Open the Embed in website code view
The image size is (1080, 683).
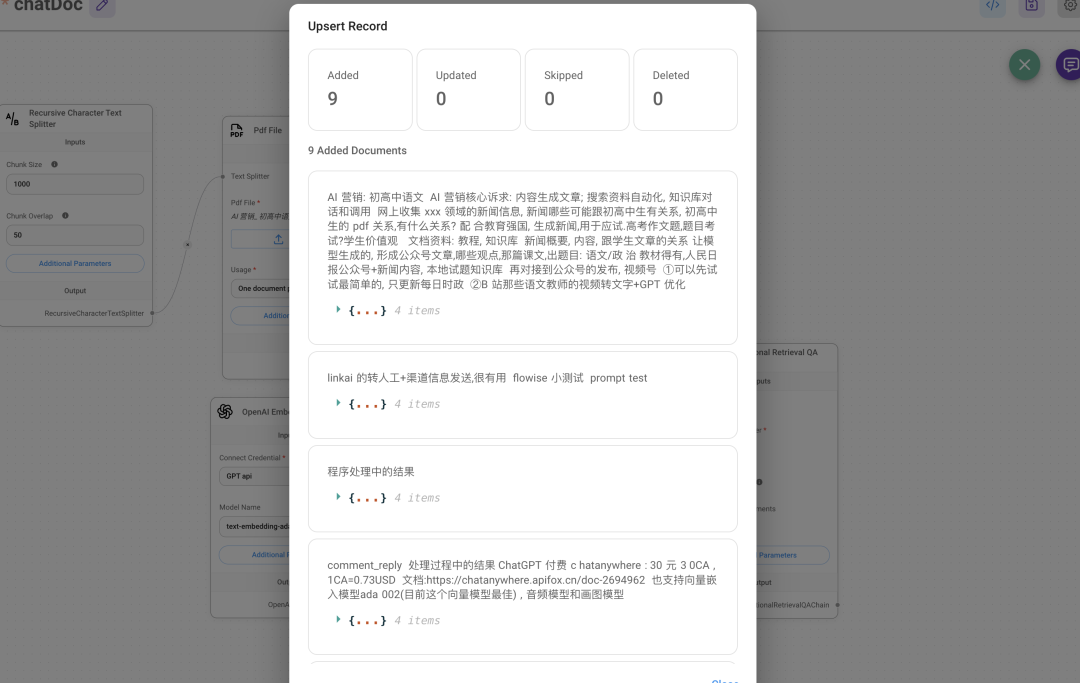click(x=993, y=6)
